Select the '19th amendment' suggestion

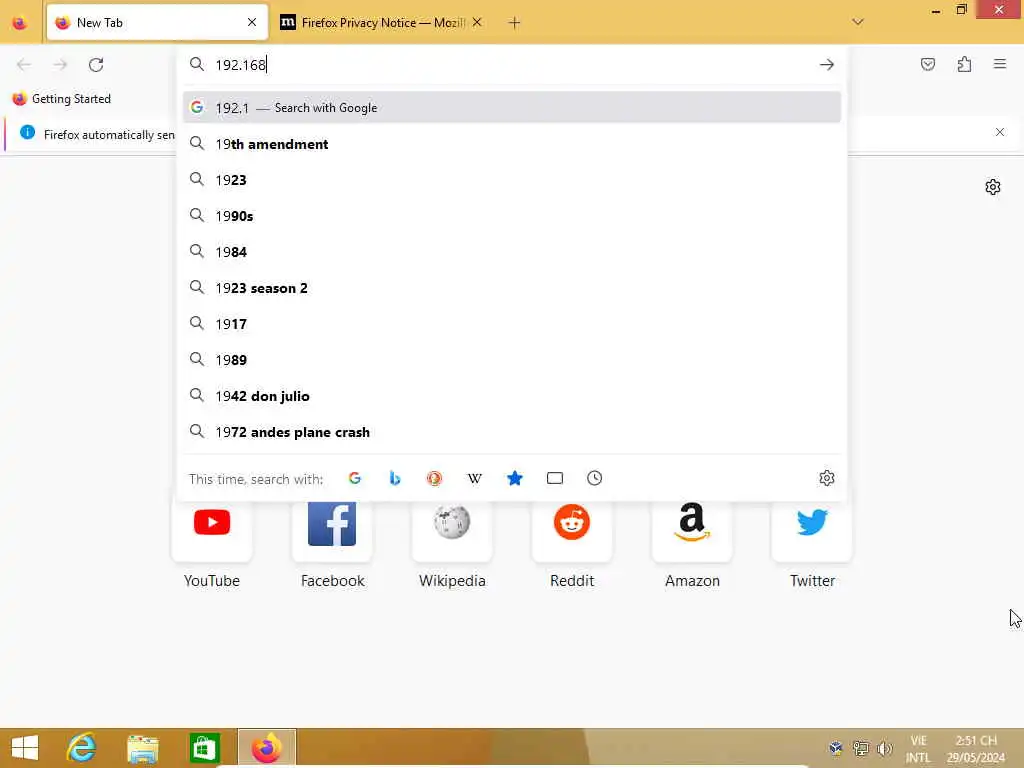coord(512,144)
